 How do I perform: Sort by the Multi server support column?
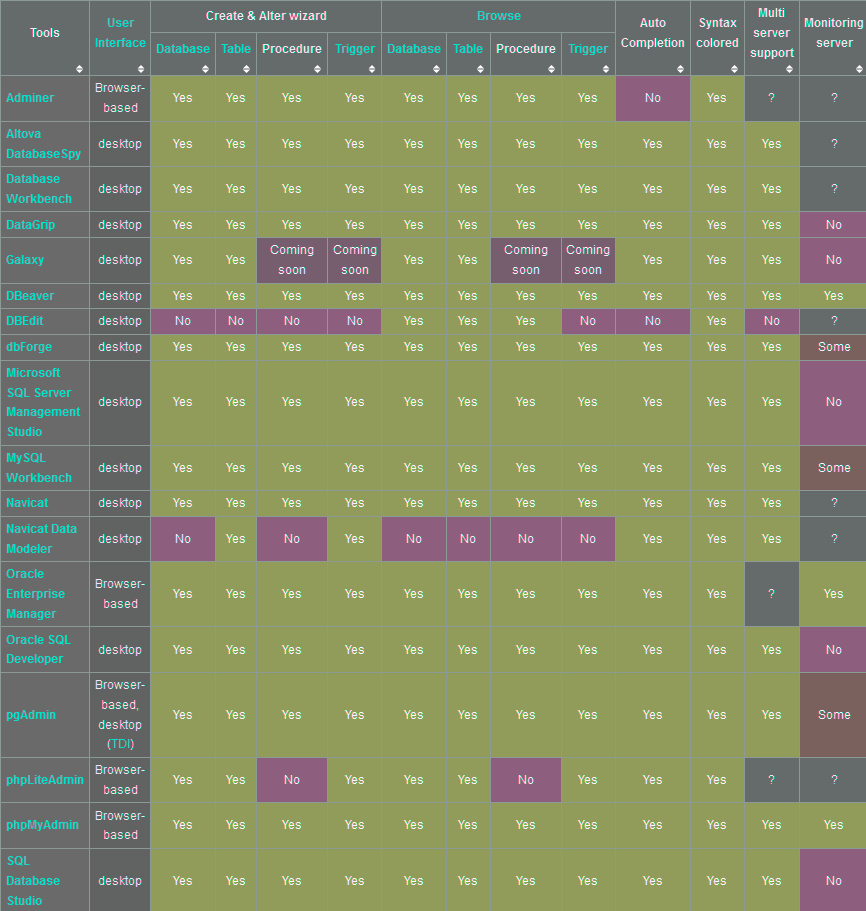(x=789, y=69)
